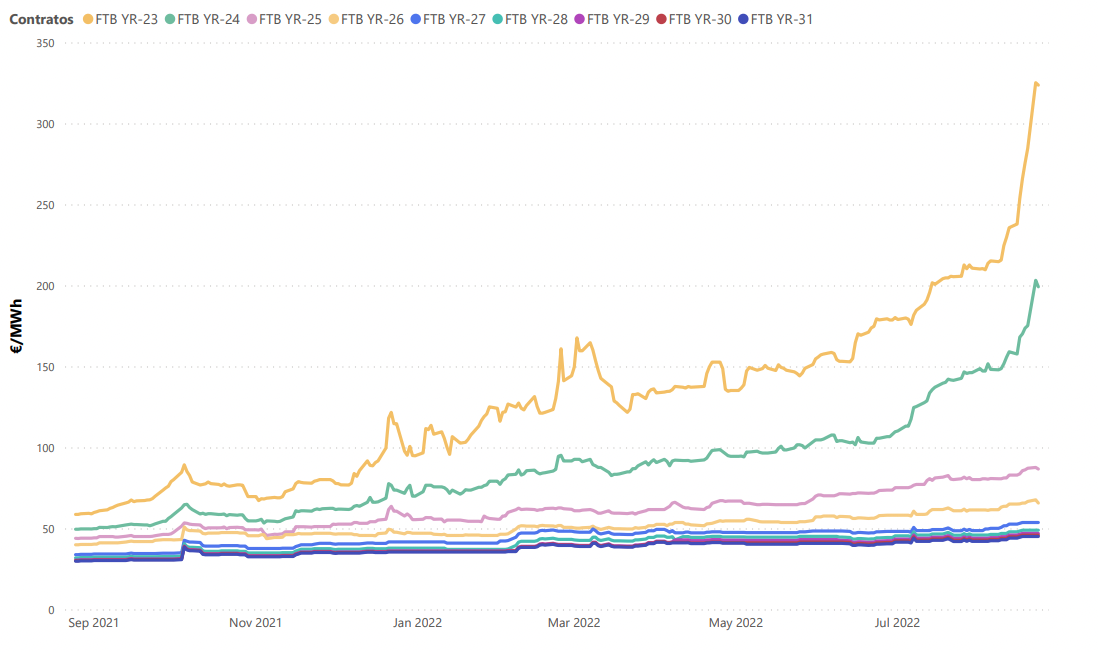This screenshot has height=652, width=1098.
Task: Click the 150 y-axis tick label
Action: [42, 367]
